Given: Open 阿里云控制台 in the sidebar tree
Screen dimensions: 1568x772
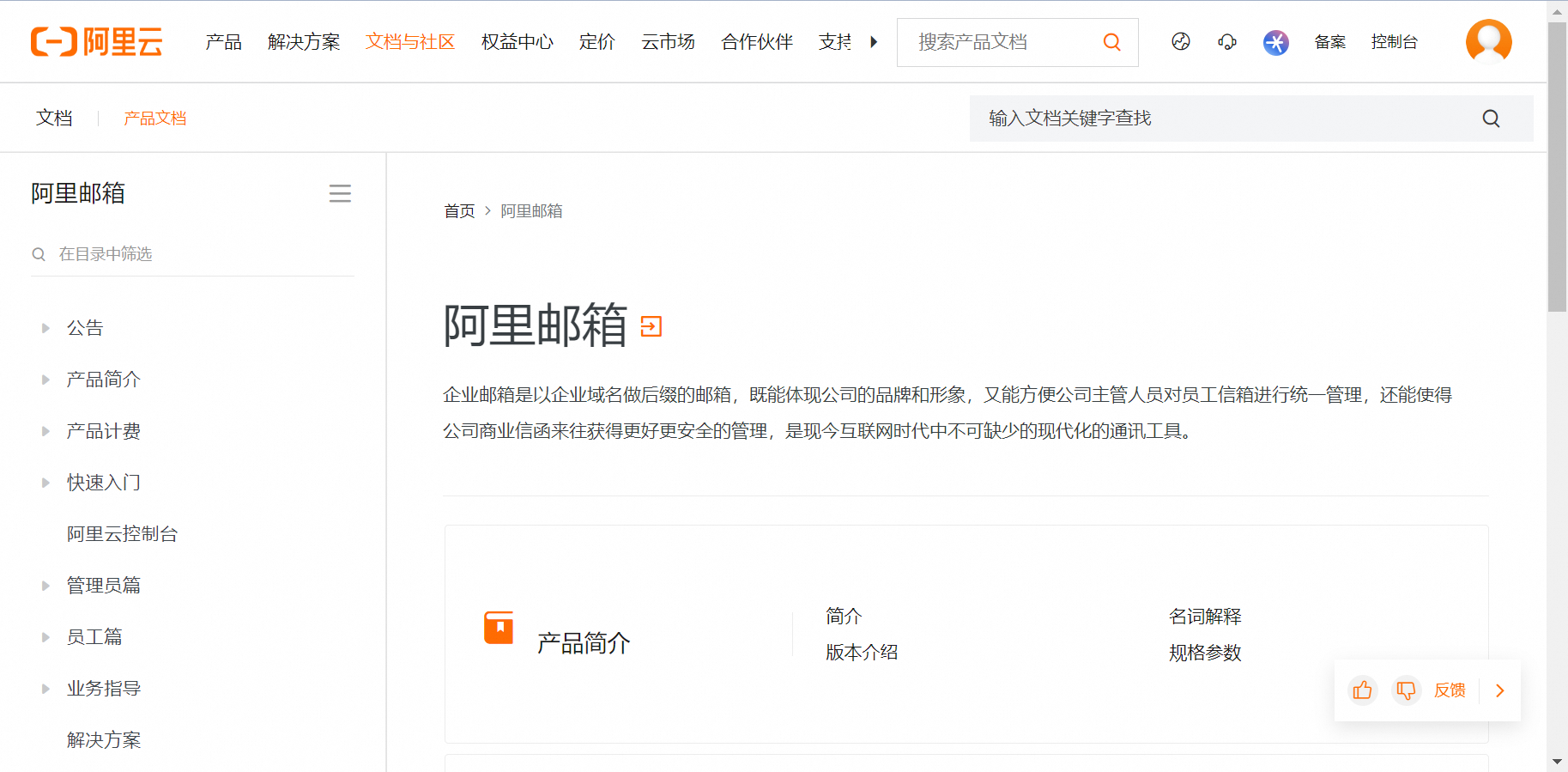Looking at the screenshot, I should [x=123, y=534].
